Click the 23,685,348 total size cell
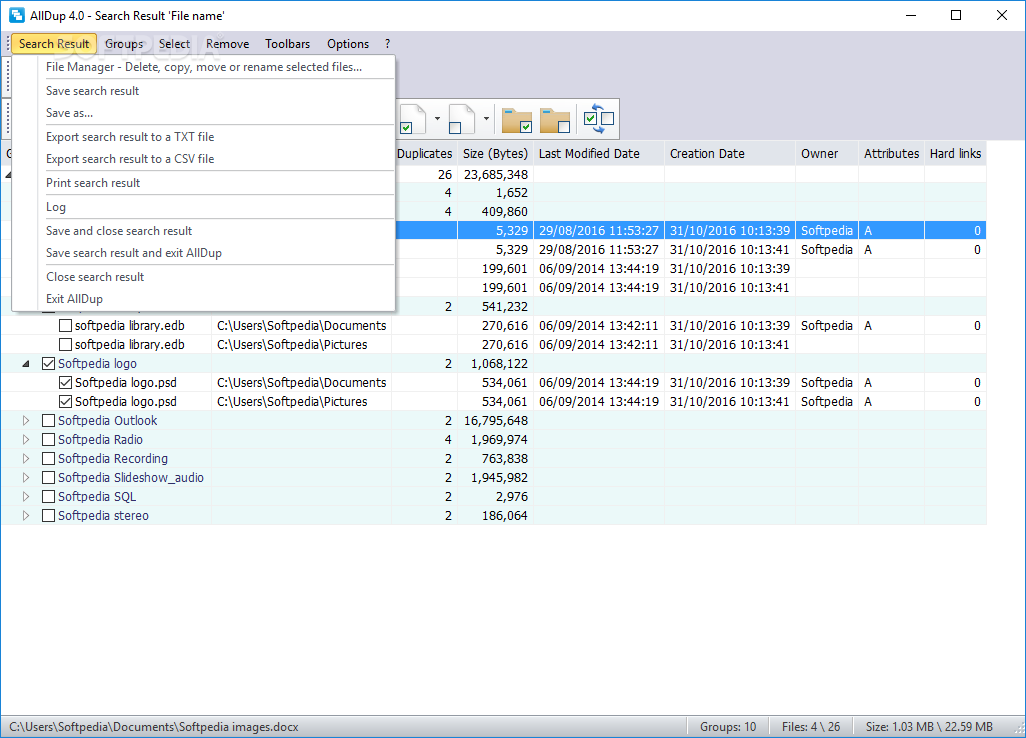Screen dimensions: 1026x738 click(x=495, y=175)
